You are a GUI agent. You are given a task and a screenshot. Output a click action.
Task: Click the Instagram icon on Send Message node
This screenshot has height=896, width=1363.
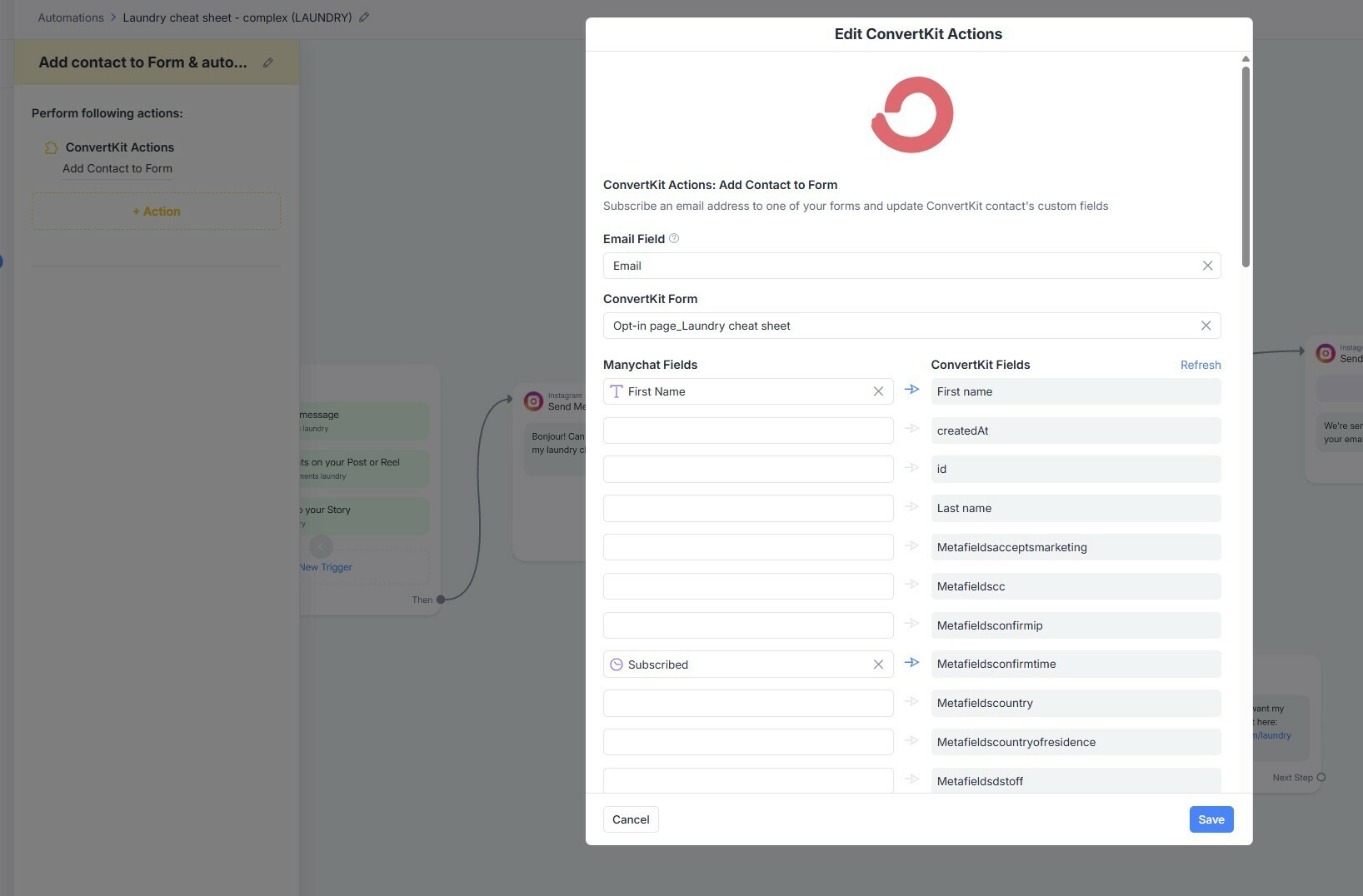click(x=533, y=401)
